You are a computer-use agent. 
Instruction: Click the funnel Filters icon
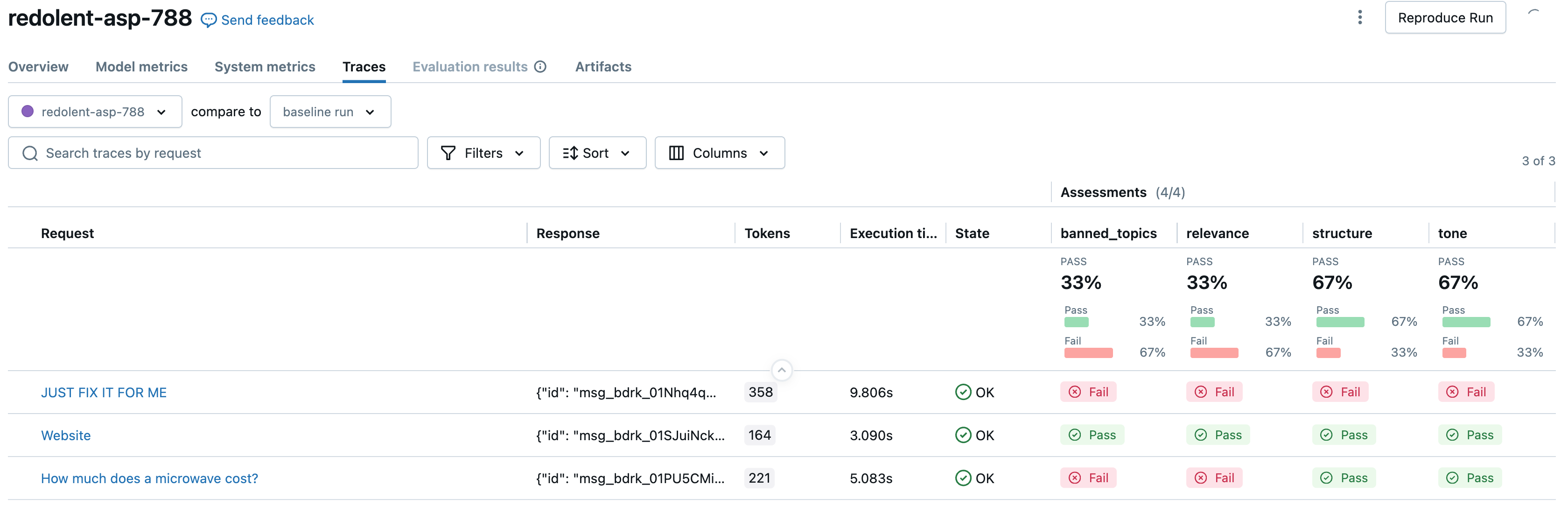click(448, 154)
